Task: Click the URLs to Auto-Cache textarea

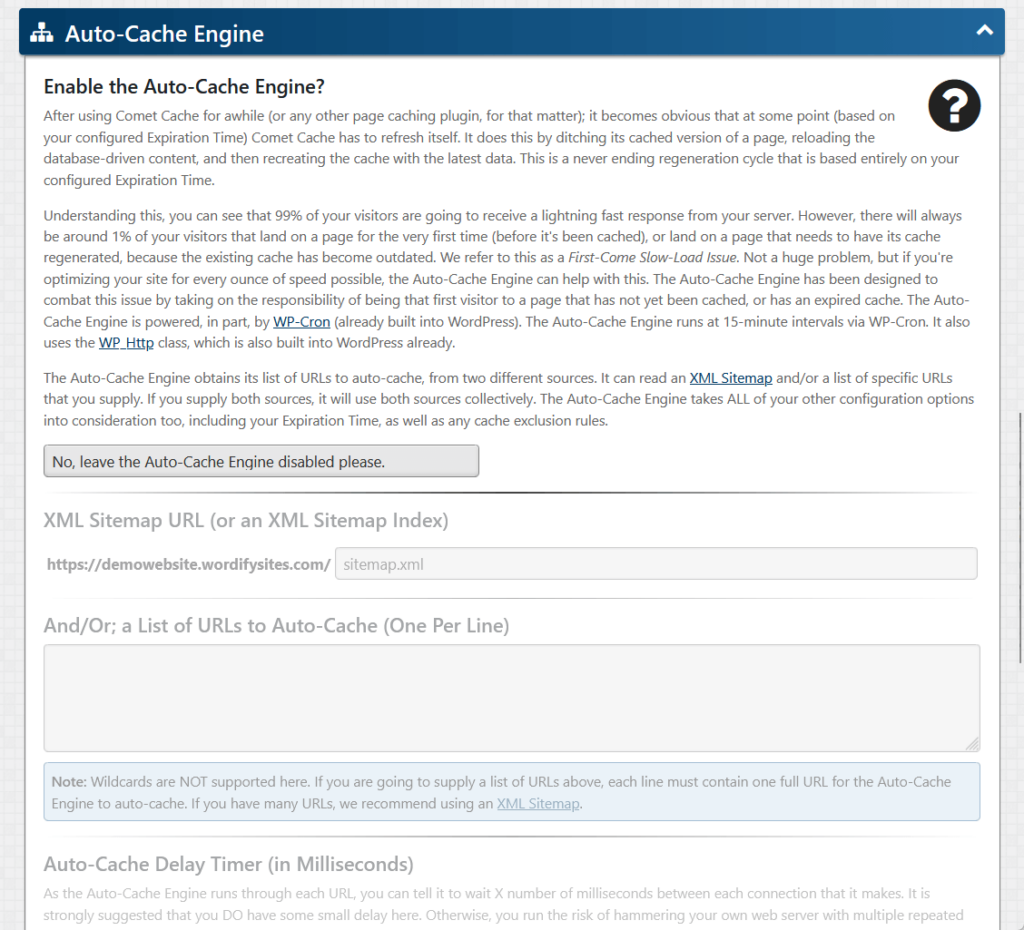Action: [x=511, y=698]
